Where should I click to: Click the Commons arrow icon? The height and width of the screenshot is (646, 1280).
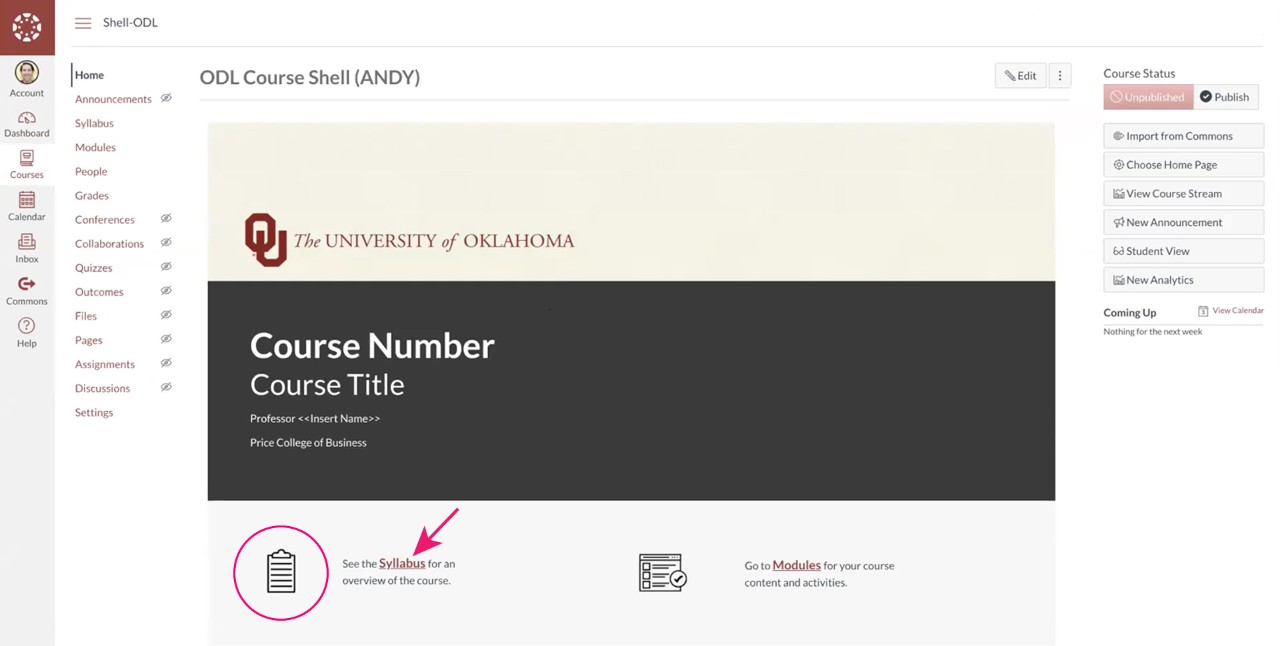coord(27,285)
